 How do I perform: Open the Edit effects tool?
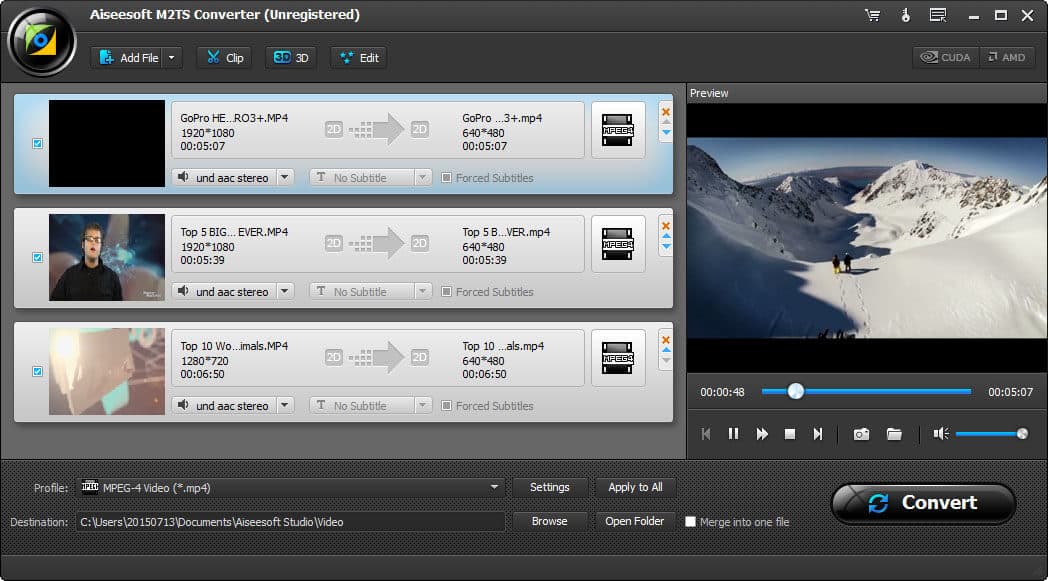point(359,57)
